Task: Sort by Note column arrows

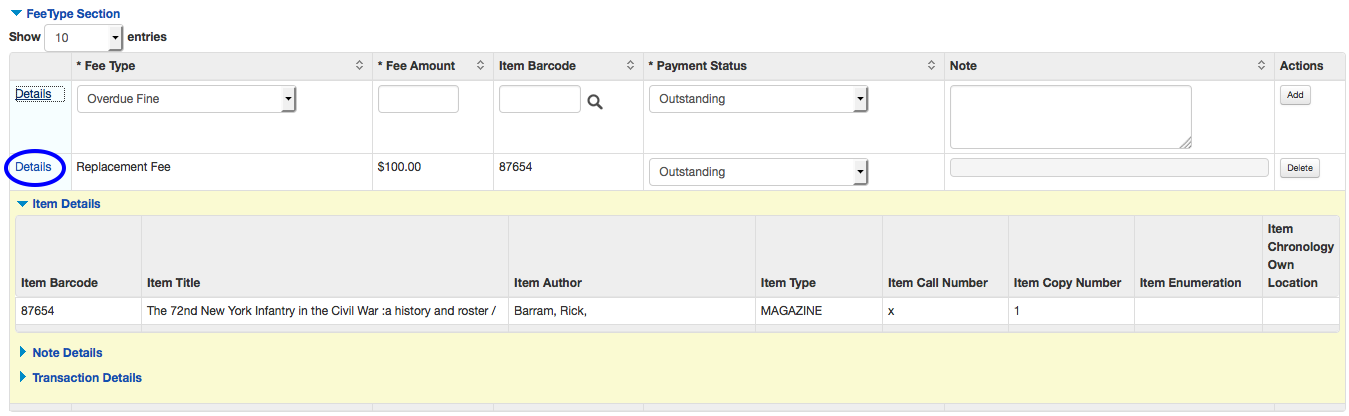Action: point(1262,66)
